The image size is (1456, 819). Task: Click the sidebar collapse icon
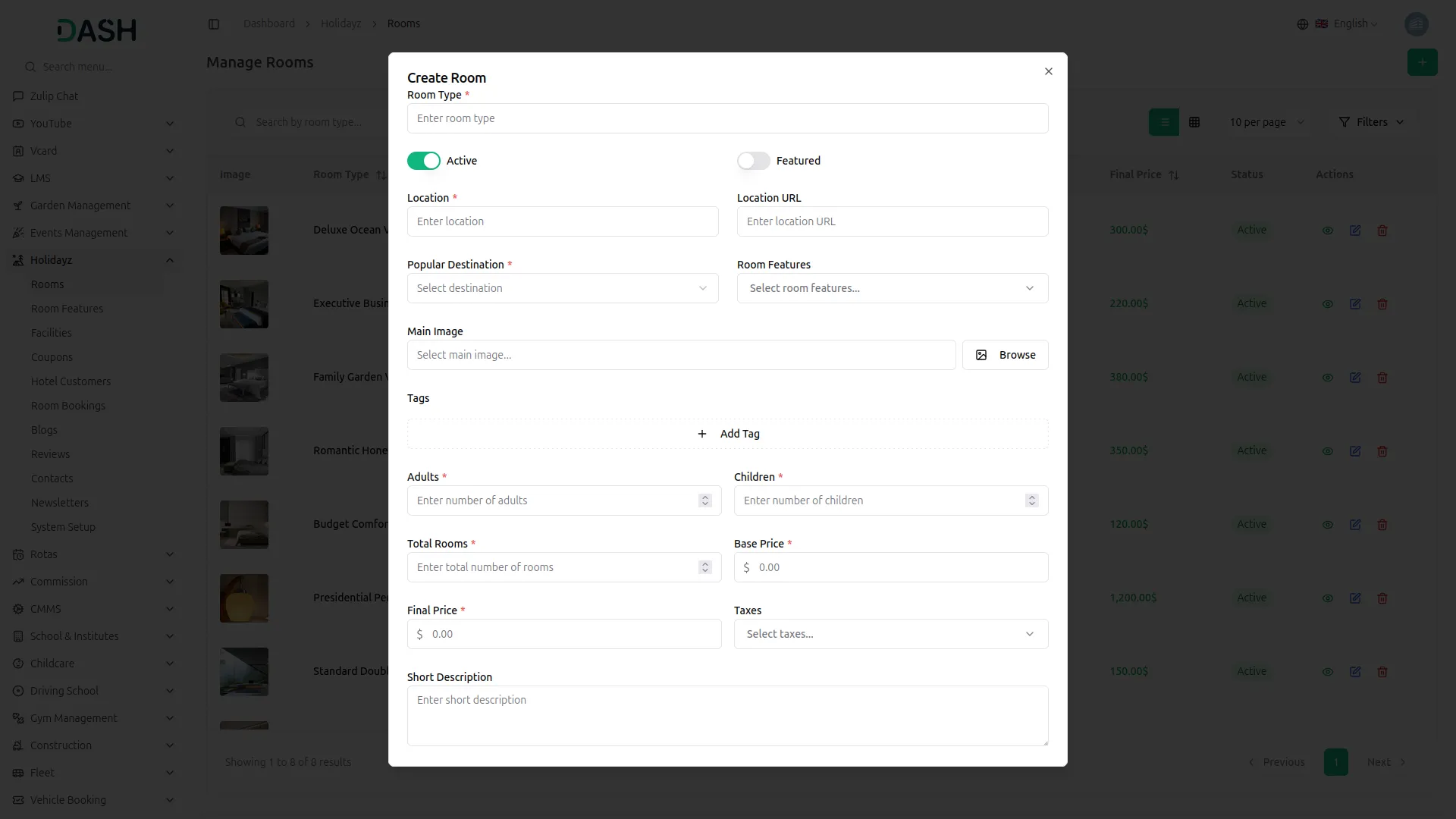tap(214, 24)
